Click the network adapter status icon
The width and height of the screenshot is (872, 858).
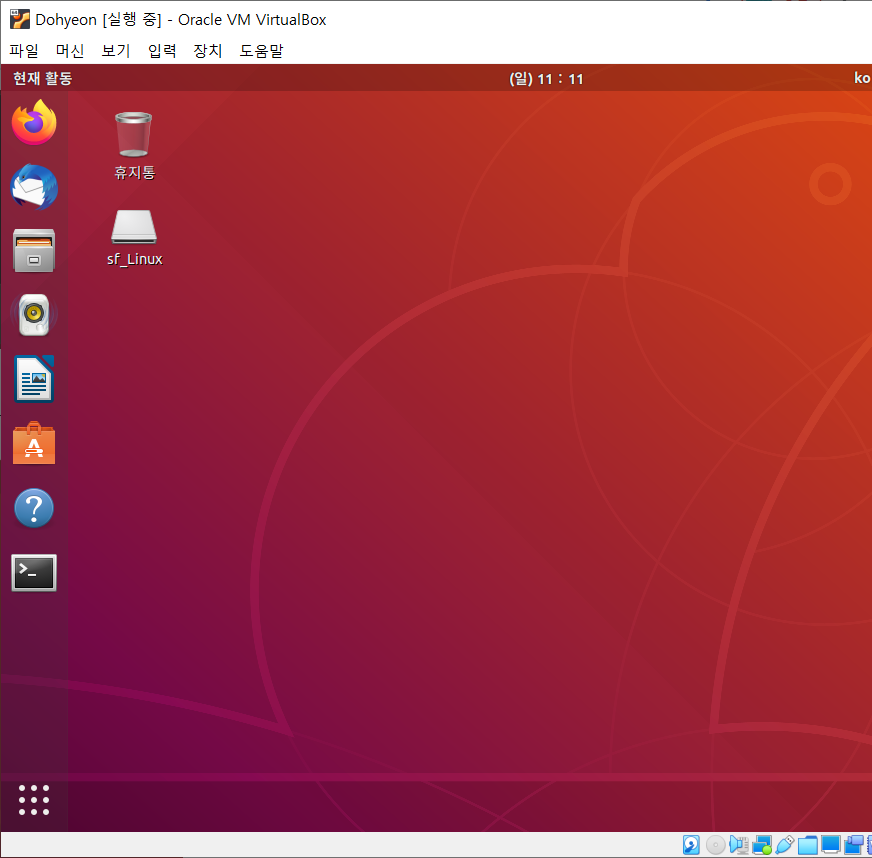(762, 845)
